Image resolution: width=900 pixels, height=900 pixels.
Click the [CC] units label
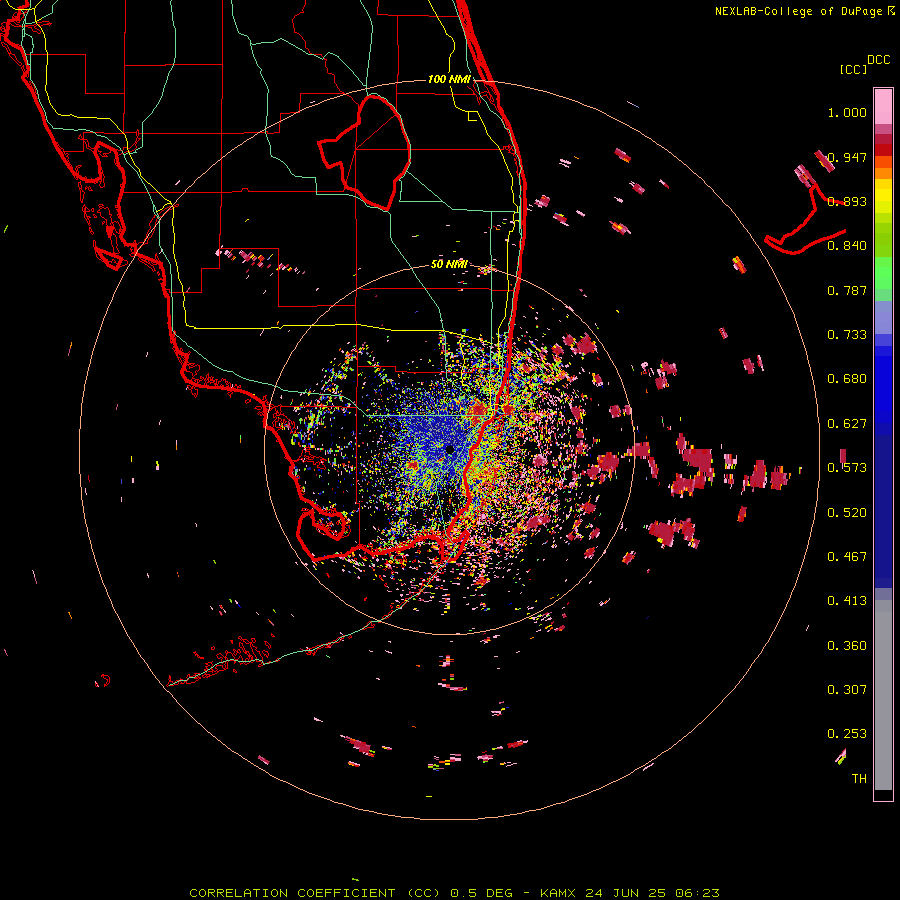pos(853,69)
